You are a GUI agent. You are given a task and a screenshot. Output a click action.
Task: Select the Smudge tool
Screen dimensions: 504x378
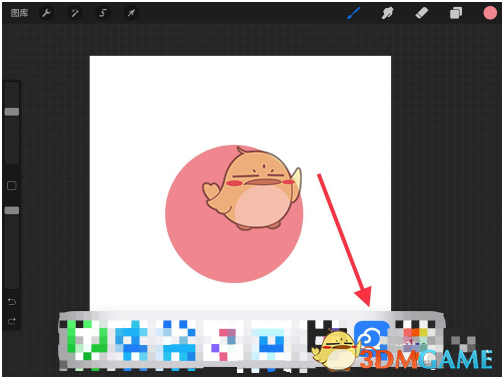coord(387,13)
